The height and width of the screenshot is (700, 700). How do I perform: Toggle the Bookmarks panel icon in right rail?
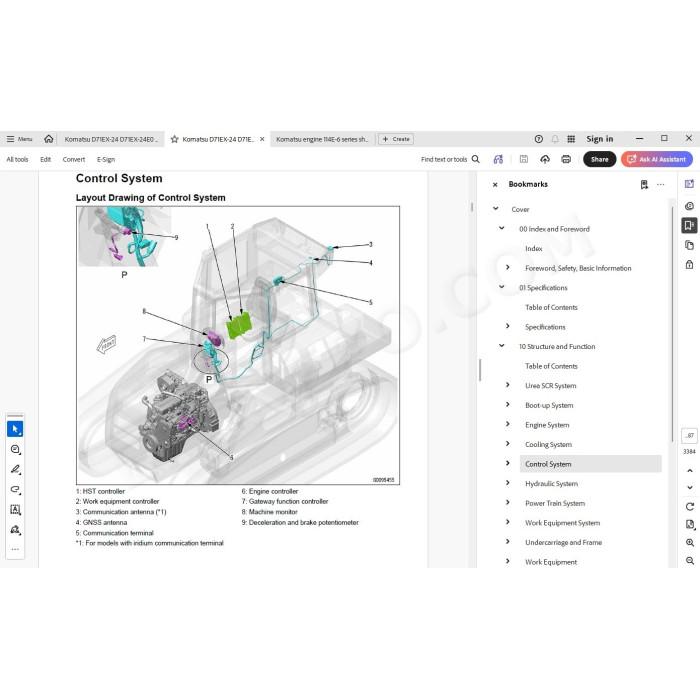coord(689,225)
